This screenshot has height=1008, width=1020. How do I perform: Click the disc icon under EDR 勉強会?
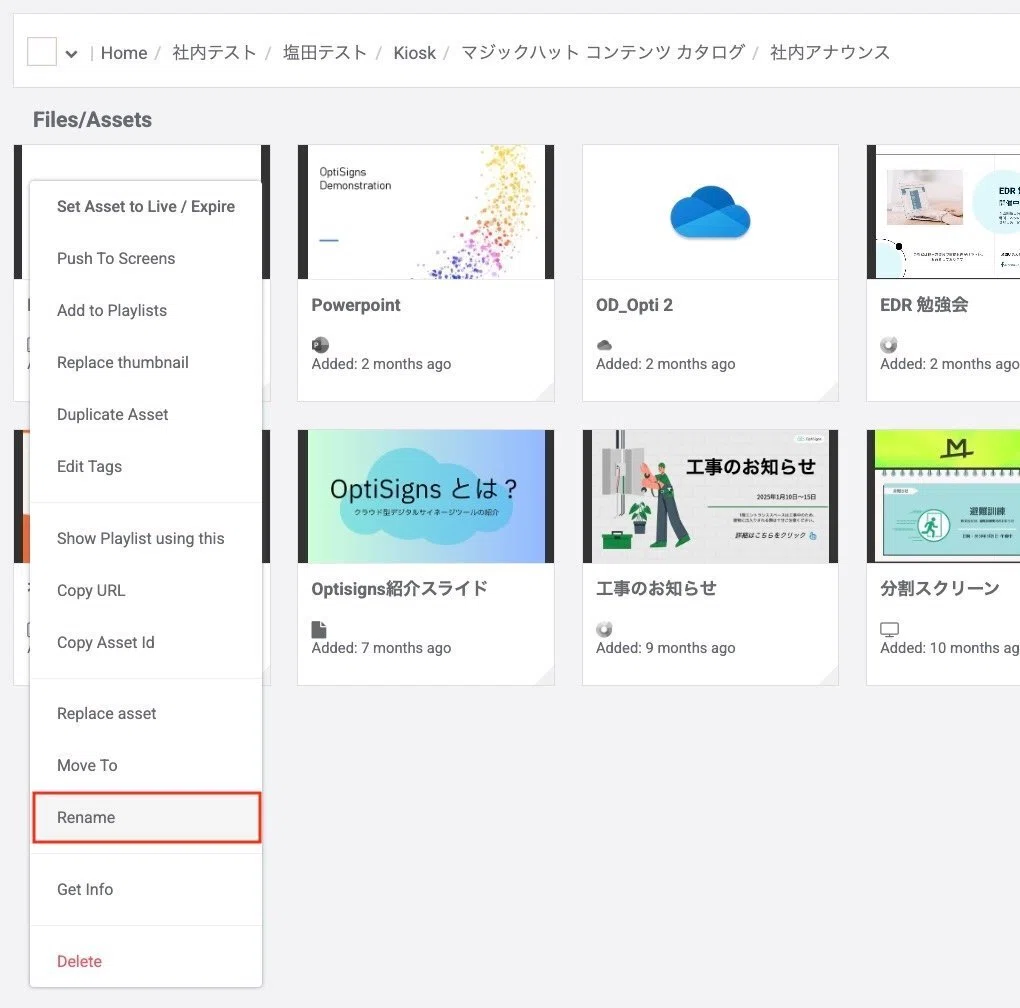pos(888,345)
